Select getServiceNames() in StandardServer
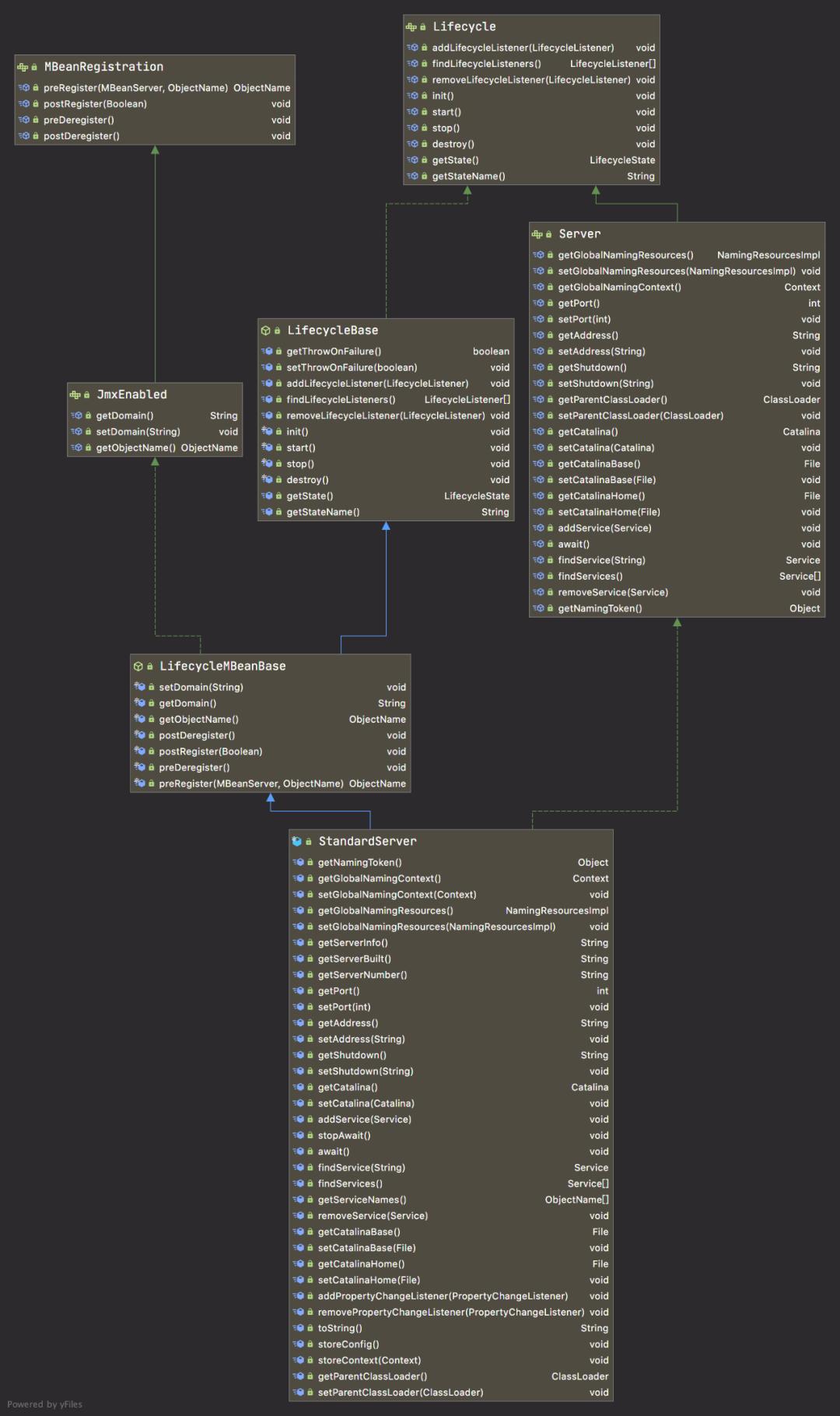Image resolution: width=840 pixels, height=1416 pixels. 362,1200
